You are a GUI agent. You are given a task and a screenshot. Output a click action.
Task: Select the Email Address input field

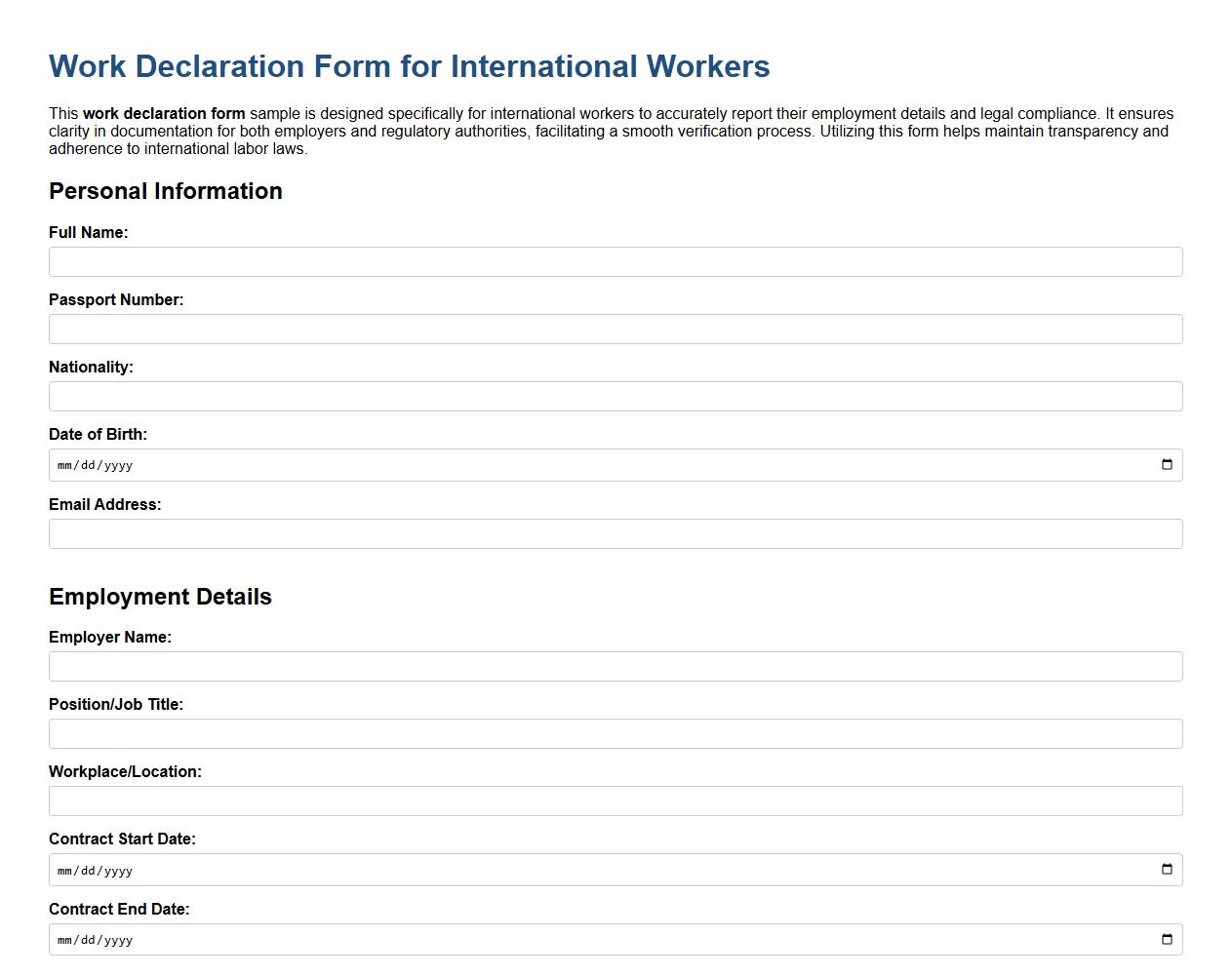(615, 533)
